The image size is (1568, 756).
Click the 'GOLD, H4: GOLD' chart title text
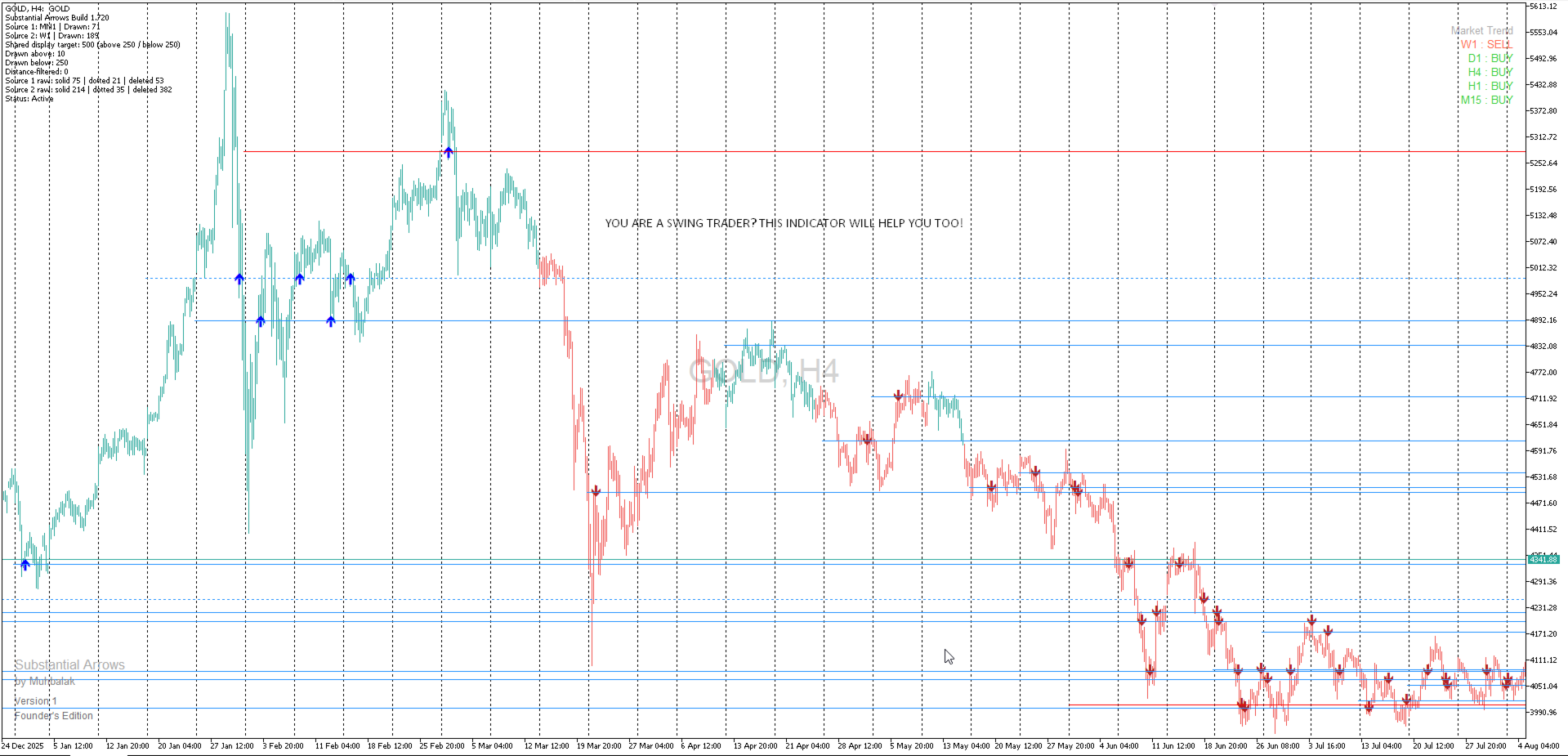click(38, 8)
